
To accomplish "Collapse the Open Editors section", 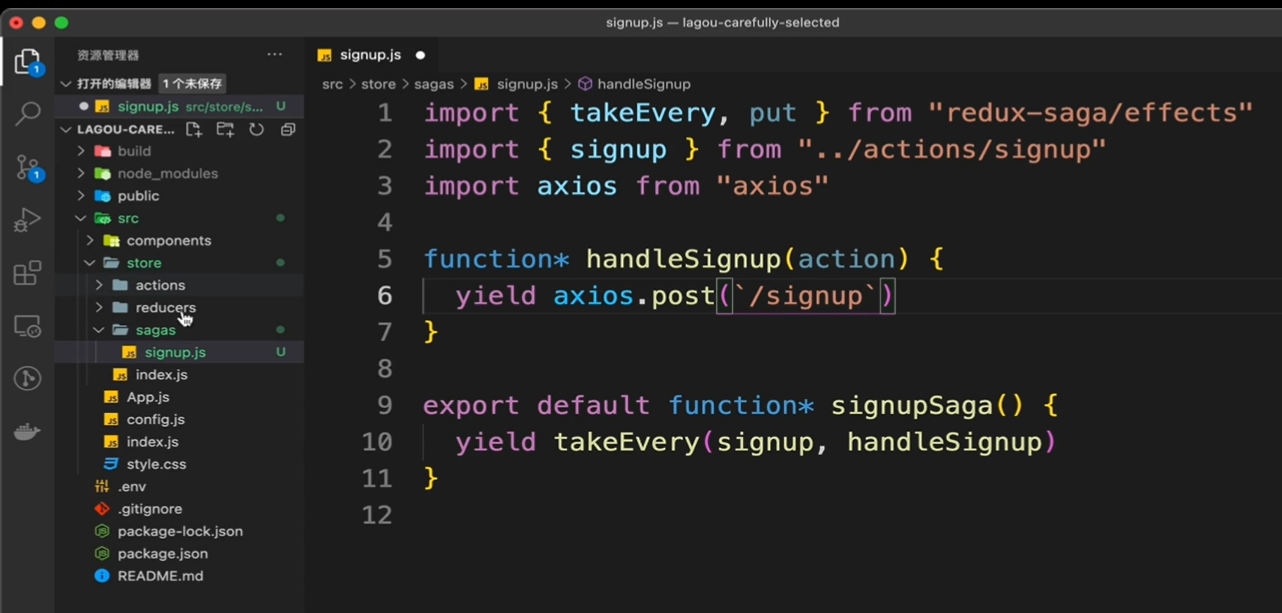I will (x=66, y=84).
